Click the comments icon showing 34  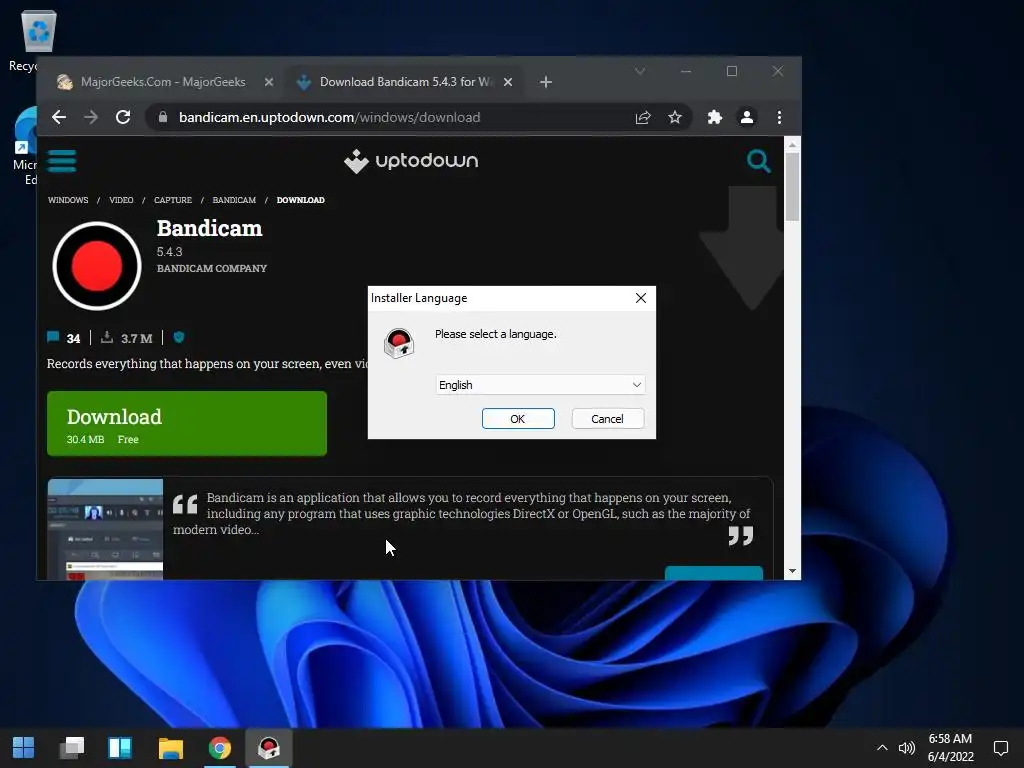tap(53, 337)
